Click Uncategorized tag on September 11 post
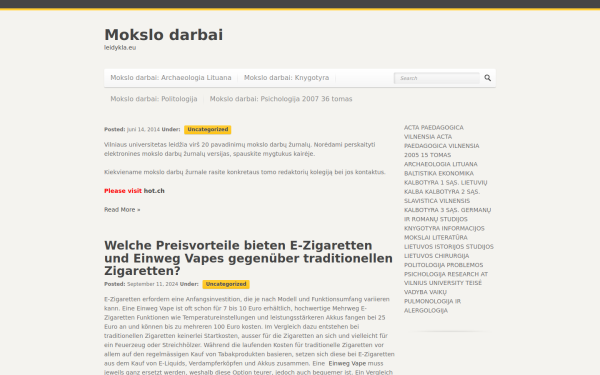 [226, 284]
